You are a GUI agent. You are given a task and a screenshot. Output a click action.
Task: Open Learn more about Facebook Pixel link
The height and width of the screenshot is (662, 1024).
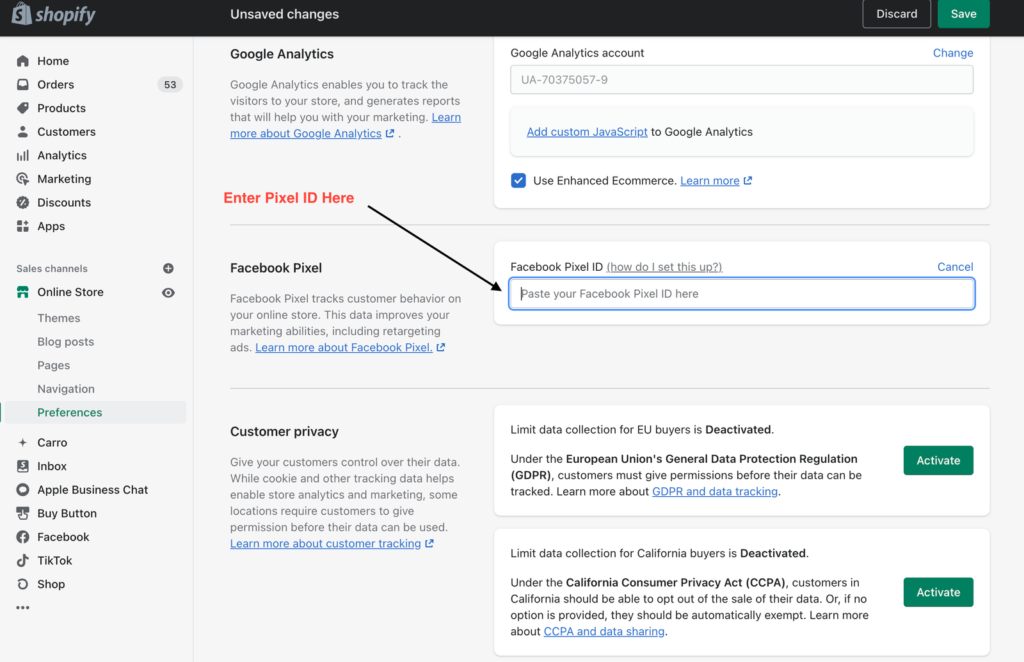click(x=344, y=347)
